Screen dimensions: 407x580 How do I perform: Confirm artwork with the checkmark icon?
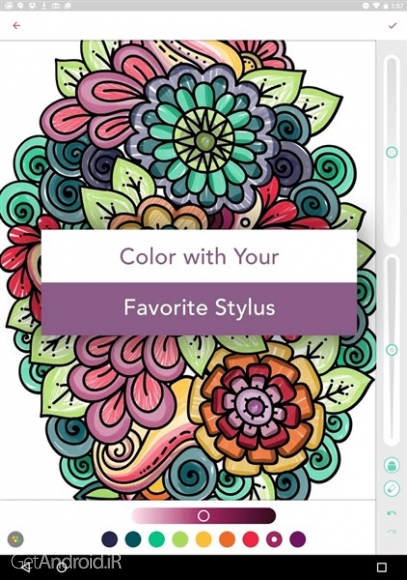coord(393,25)
